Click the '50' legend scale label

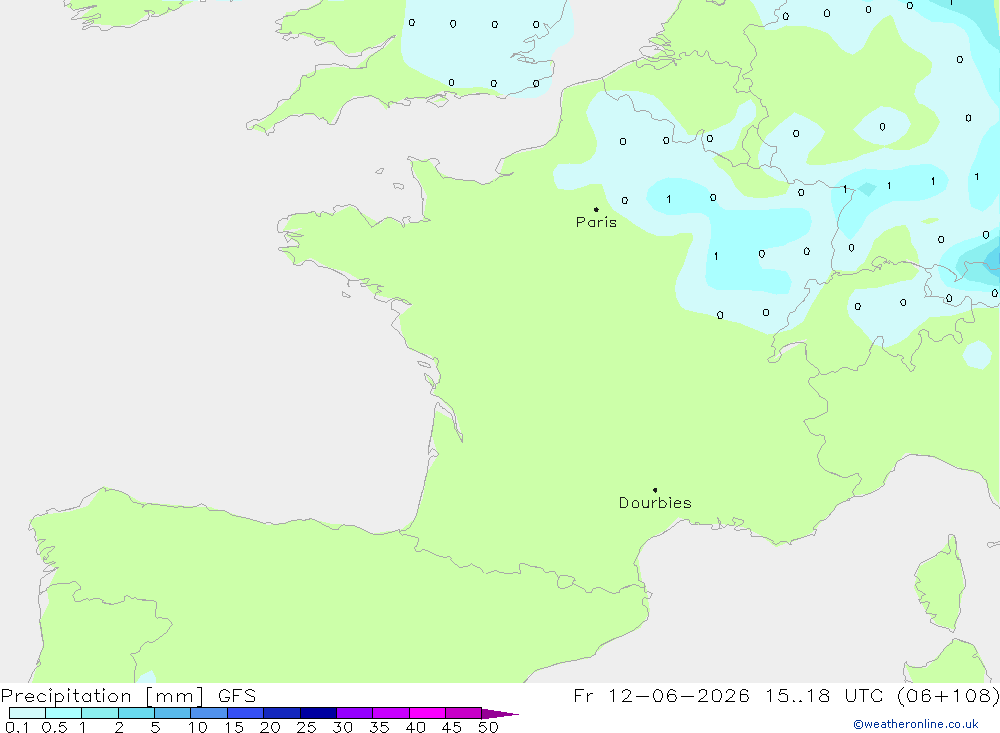(488, 727)
